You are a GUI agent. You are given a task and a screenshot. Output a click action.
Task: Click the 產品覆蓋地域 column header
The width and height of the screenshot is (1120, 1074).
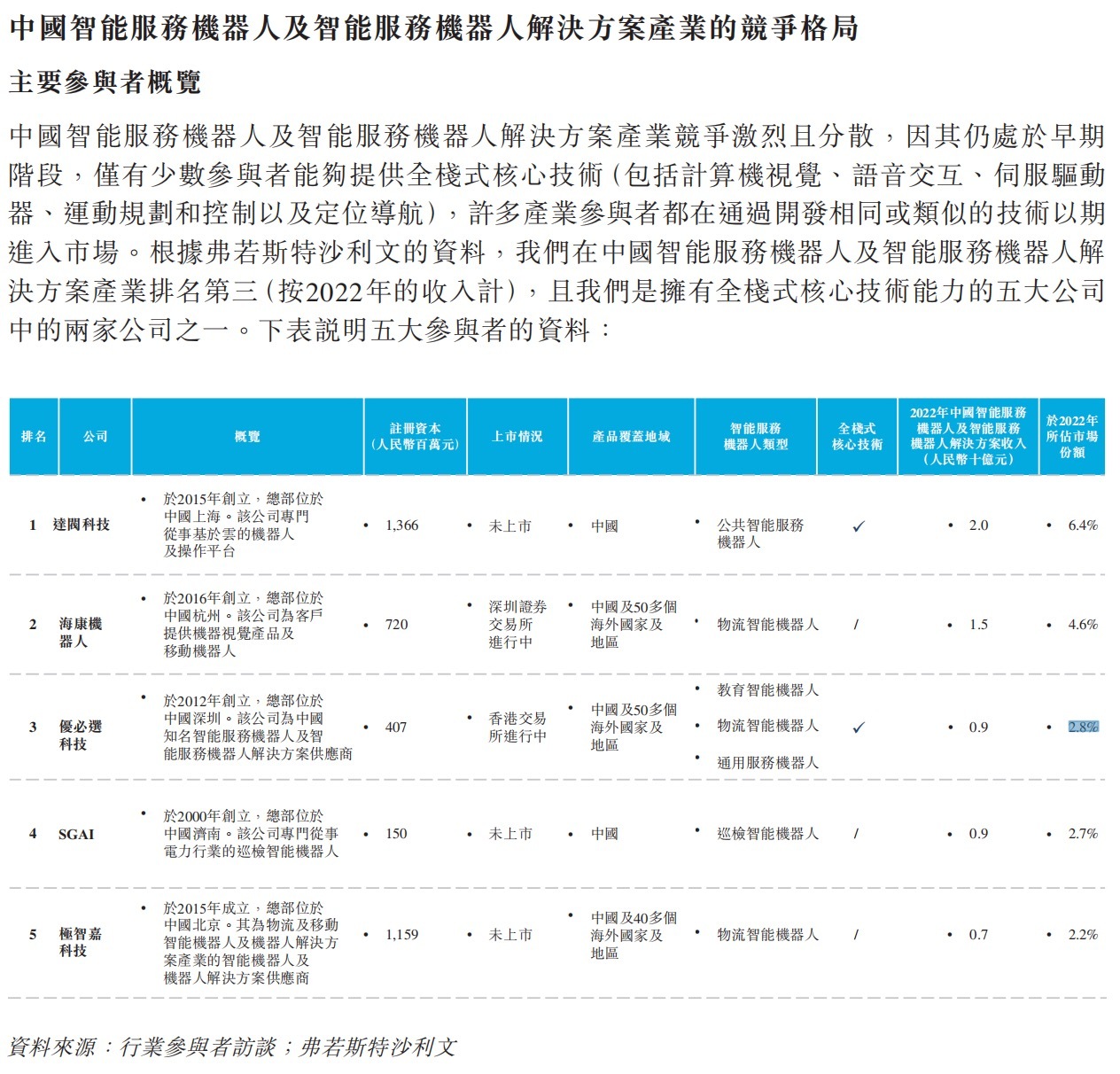pos(631,436)
